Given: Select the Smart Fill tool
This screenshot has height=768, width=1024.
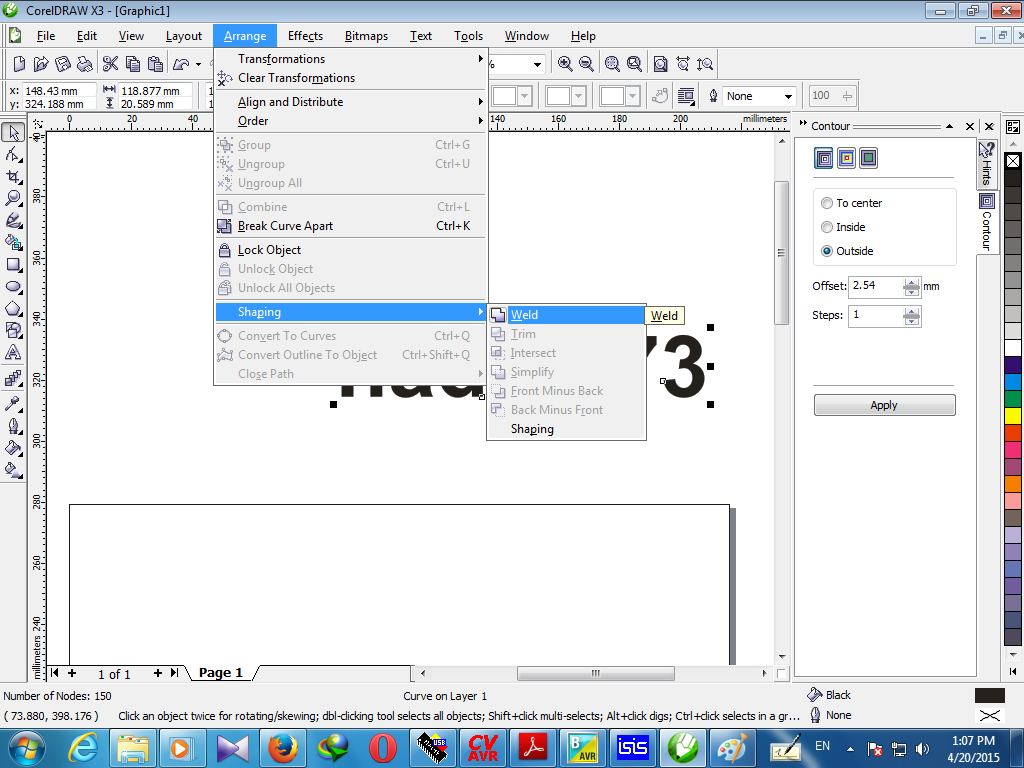Looking at the screenshot, I should click(x=13, y=243).
